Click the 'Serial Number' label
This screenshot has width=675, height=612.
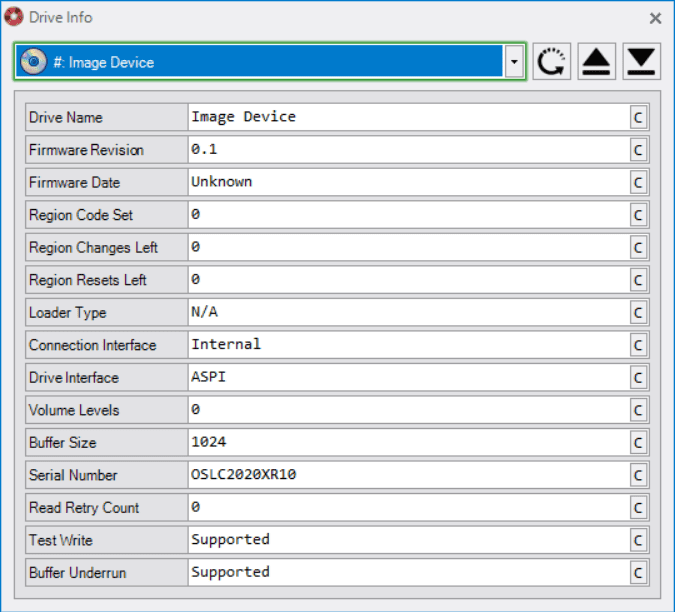pos(73,475)
